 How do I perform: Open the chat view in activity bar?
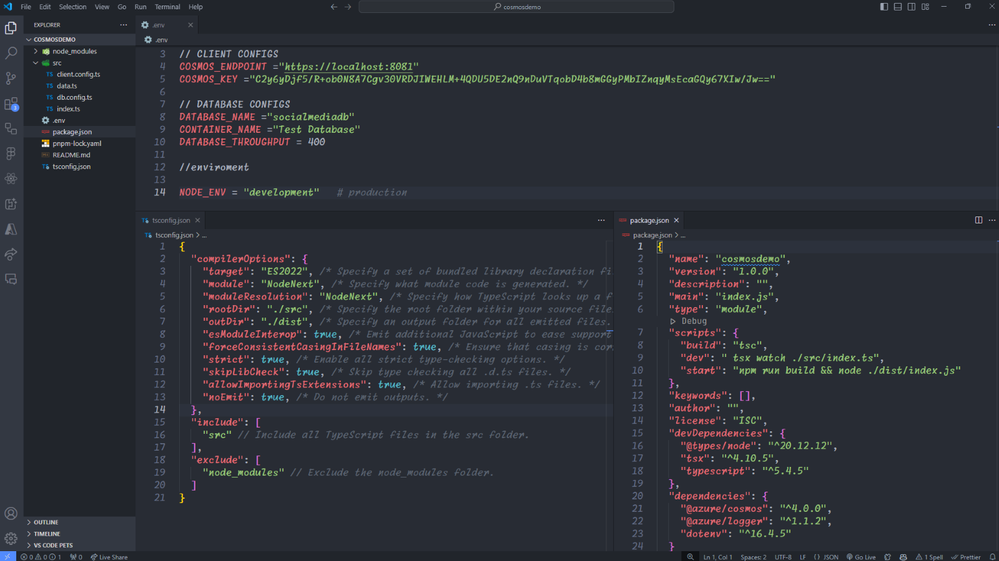[x=11, y=280]
